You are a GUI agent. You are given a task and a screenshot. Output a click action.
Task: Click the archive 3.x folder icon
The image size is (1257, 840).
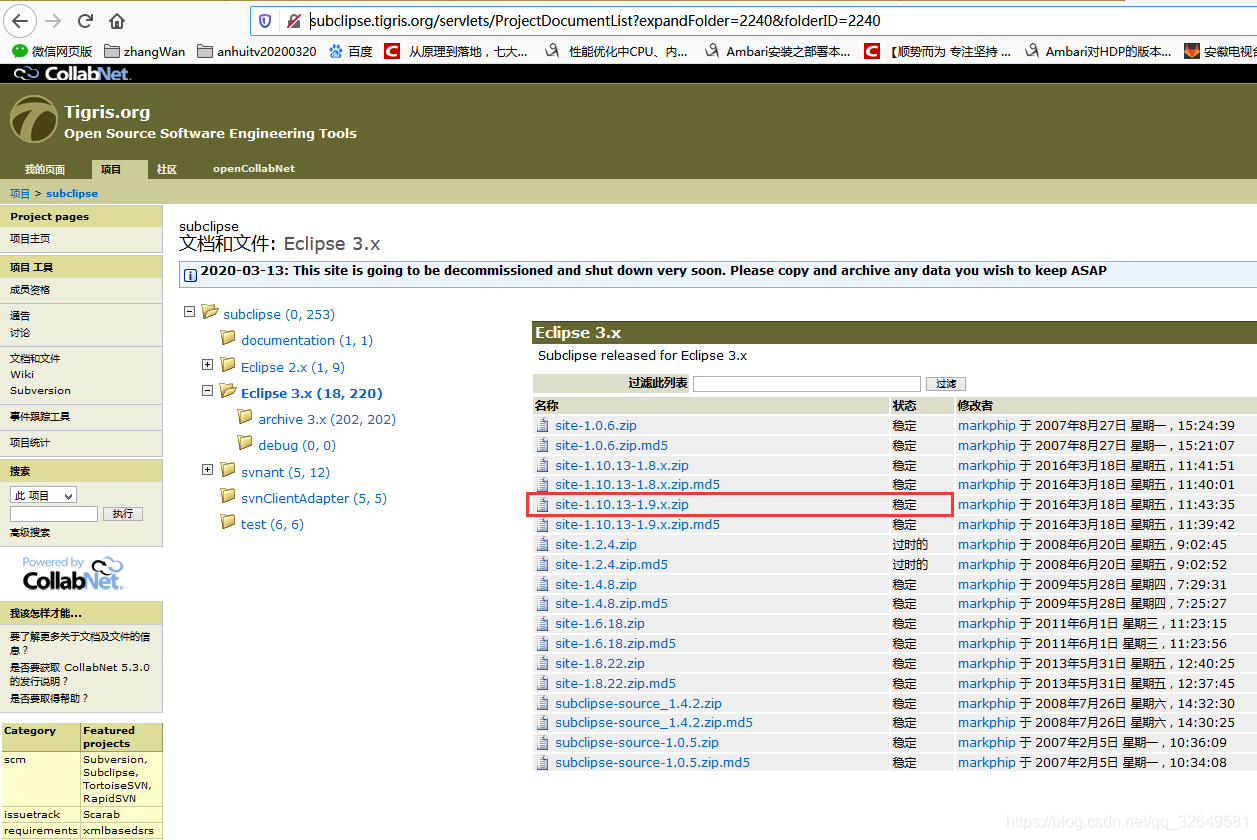point(245,417)
